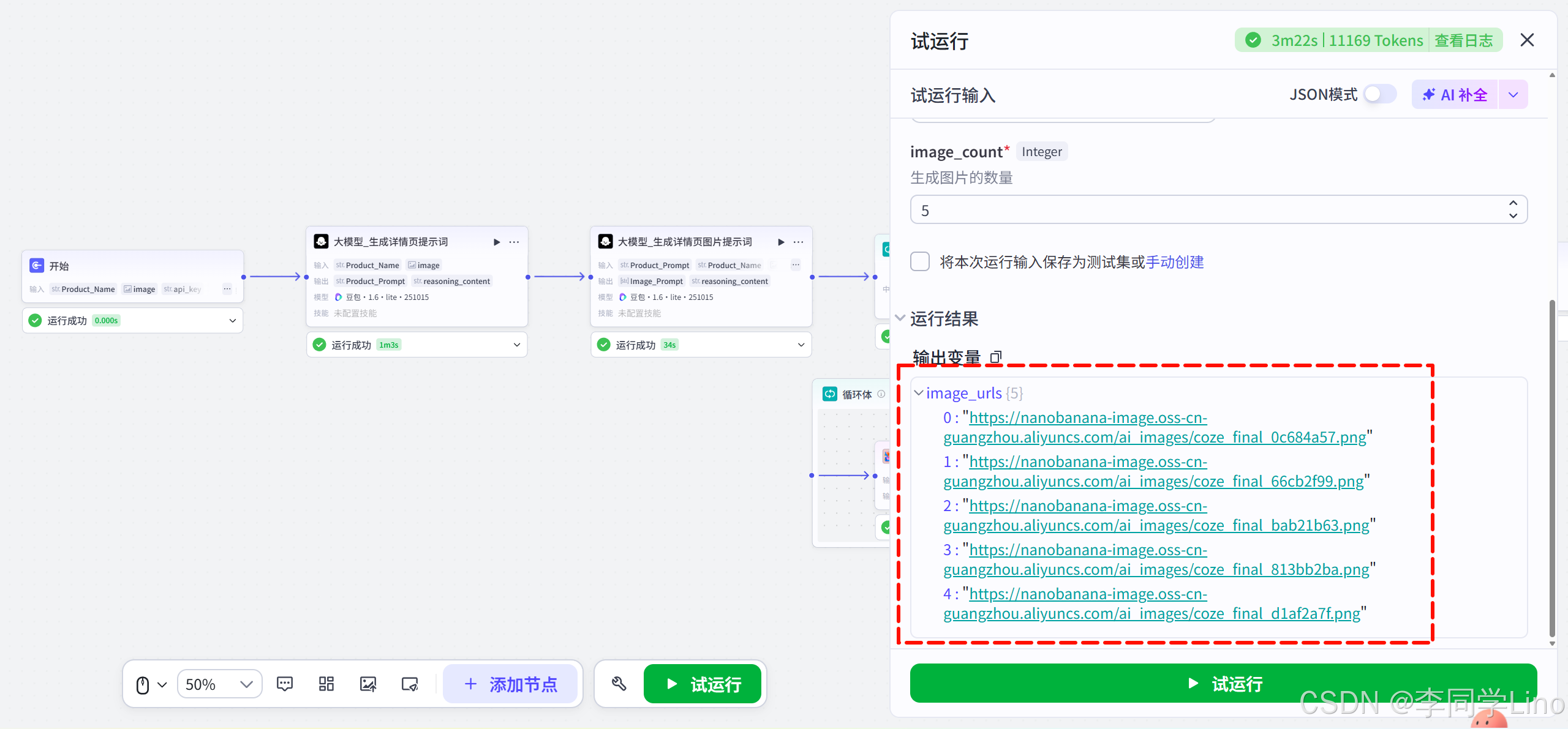Toggle the JSON模式 switch
Image resolution: width=1568 pixels, height=729 pixels.
click(1379, 94)
